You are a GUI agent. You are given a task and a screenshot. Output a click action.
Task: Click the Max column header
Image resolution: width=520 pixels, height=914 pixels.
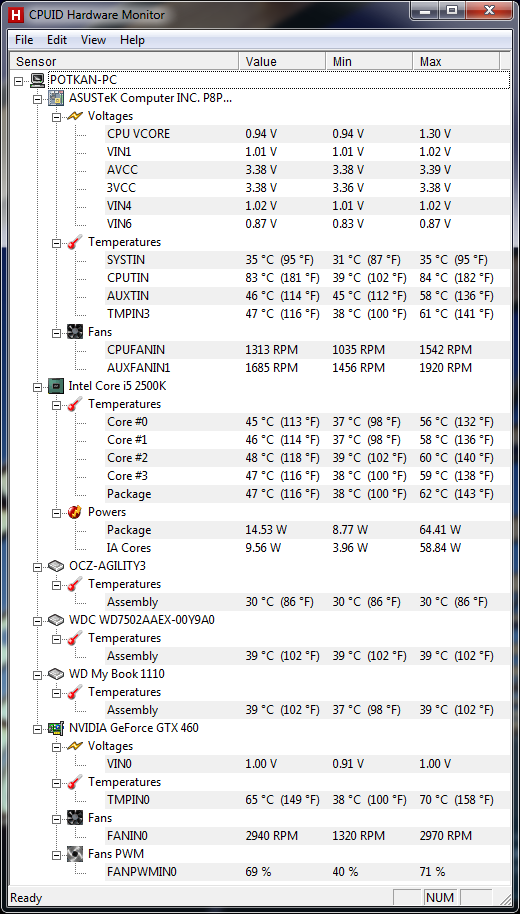tap(456, 61)
